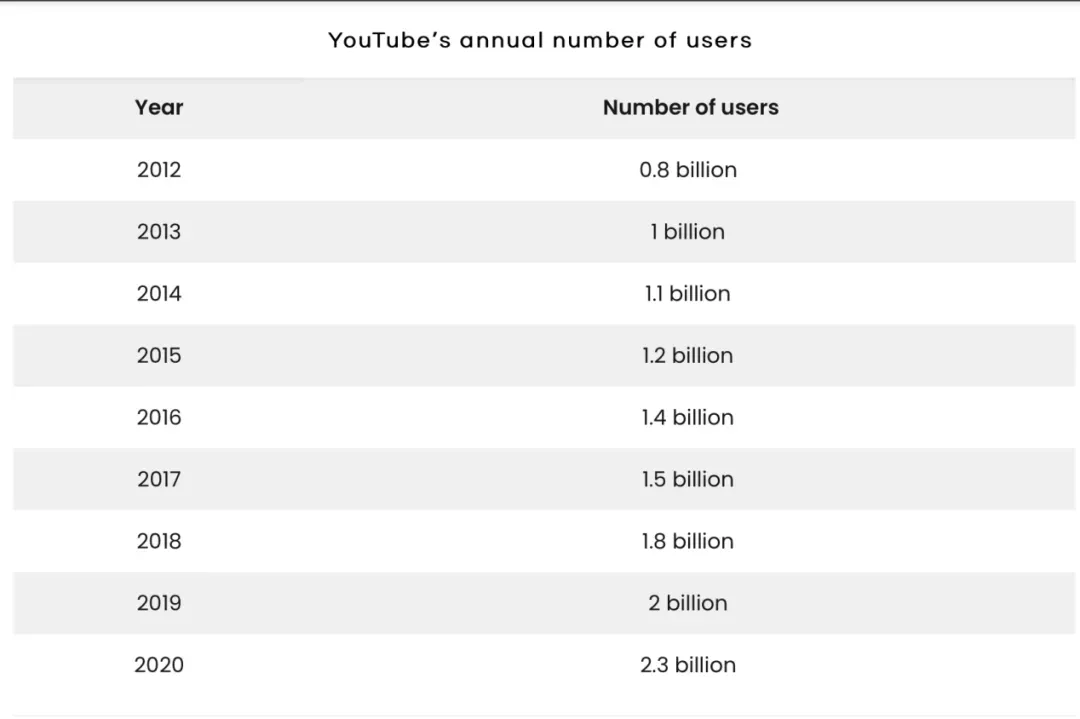Click the 2015 year cell
The image size is (1080, 719).
[x=158, y=355]
